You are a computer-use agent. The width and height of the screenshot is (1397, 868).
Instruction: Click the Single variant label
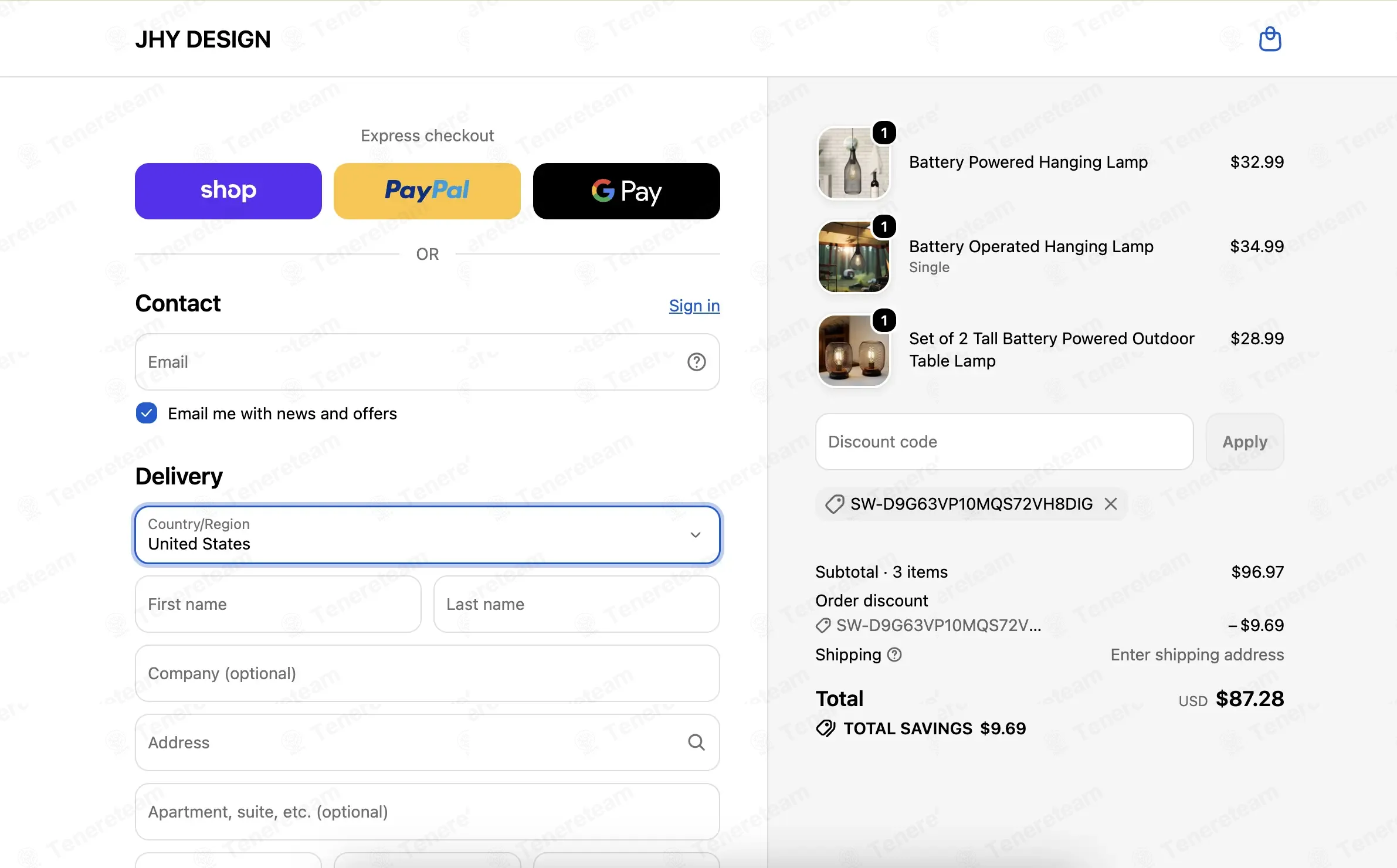(929, 267)
